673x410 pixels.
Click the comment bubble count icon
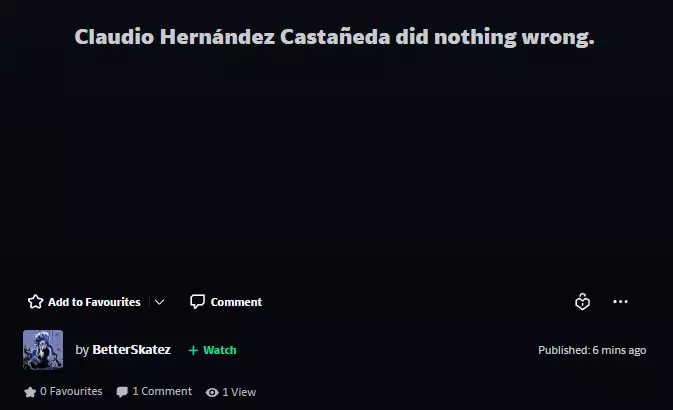(122, 392)
